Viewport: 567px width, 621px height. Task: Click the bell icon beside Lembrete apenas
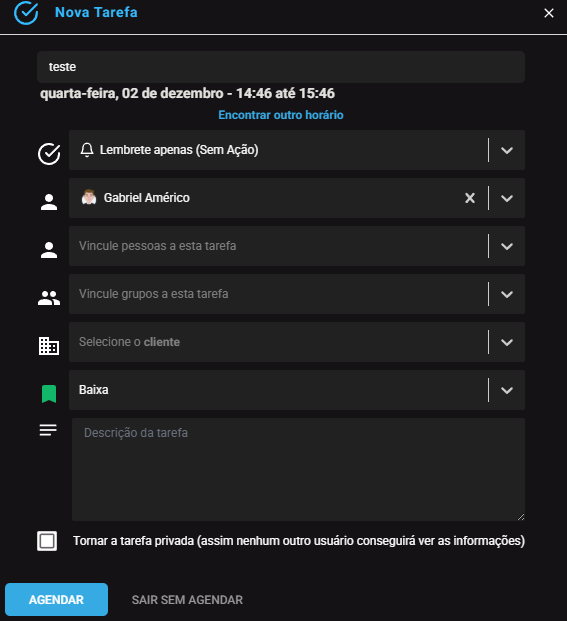(x=87, y=150)
